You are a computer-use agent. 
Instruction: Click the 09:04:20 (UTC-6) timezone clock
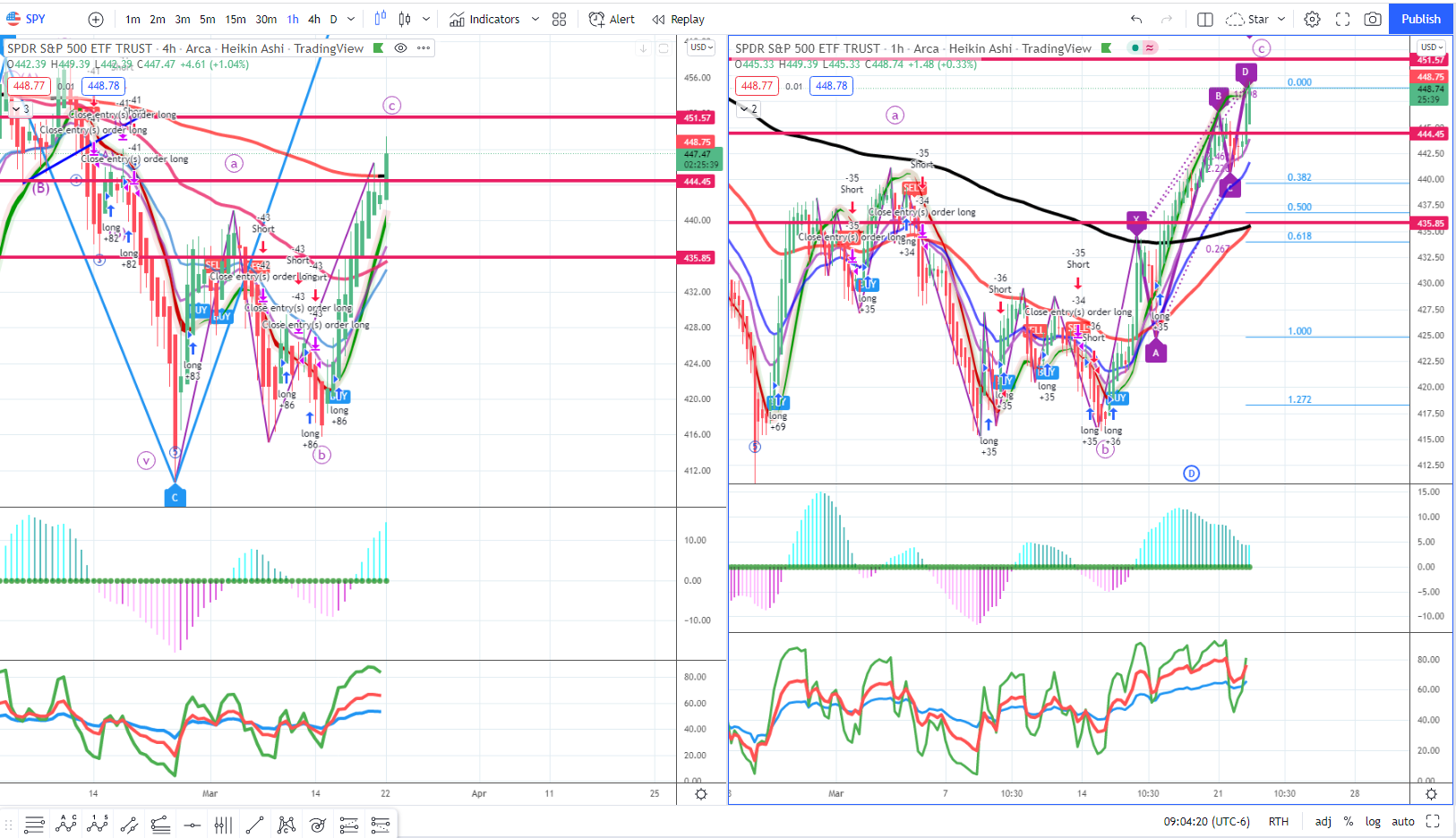tap(1207, 821)
